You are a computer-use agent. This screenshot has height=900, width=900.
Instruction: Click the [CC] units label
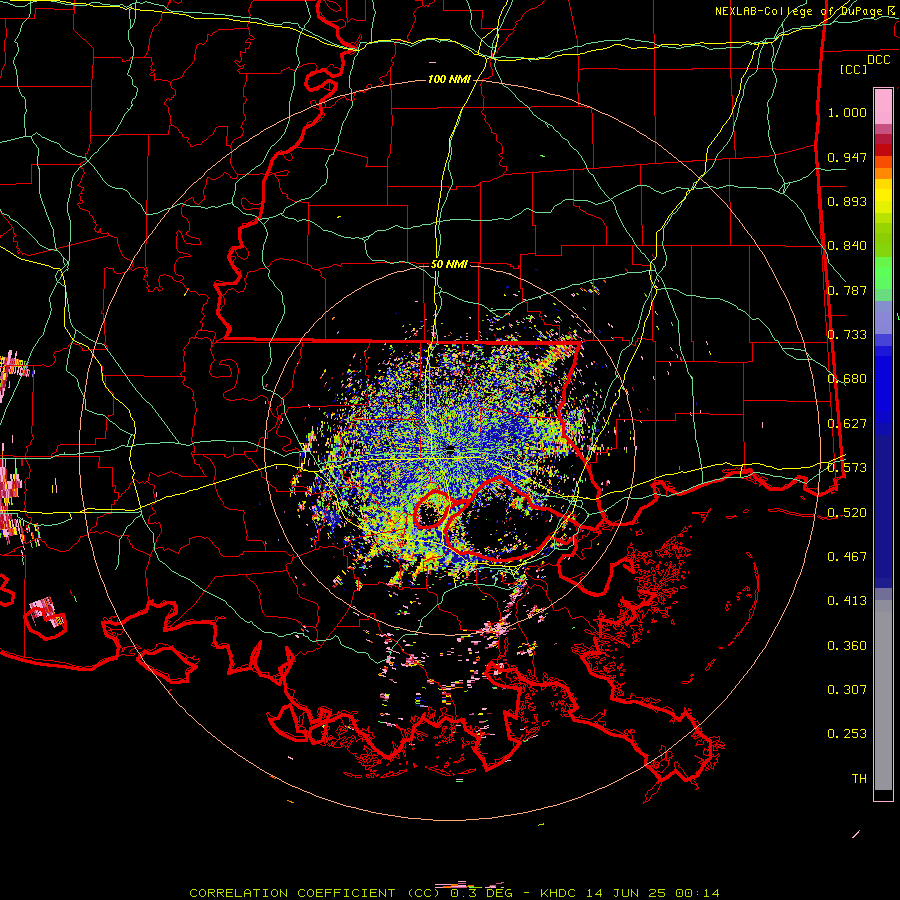(854, 69)
